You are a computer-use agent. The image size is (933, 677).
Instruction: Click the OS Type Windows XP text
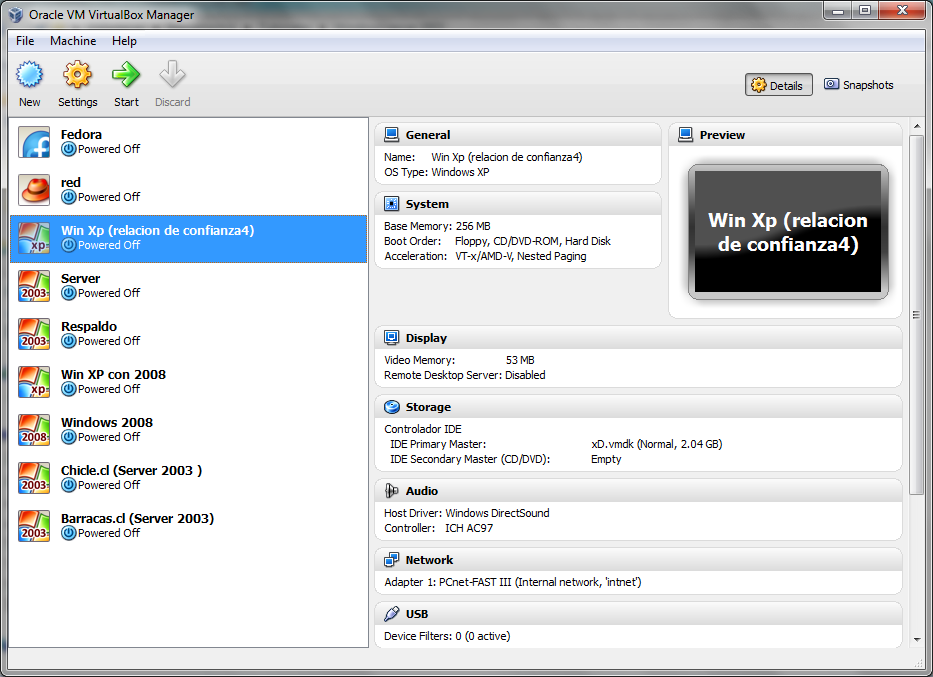click(437, 173)
